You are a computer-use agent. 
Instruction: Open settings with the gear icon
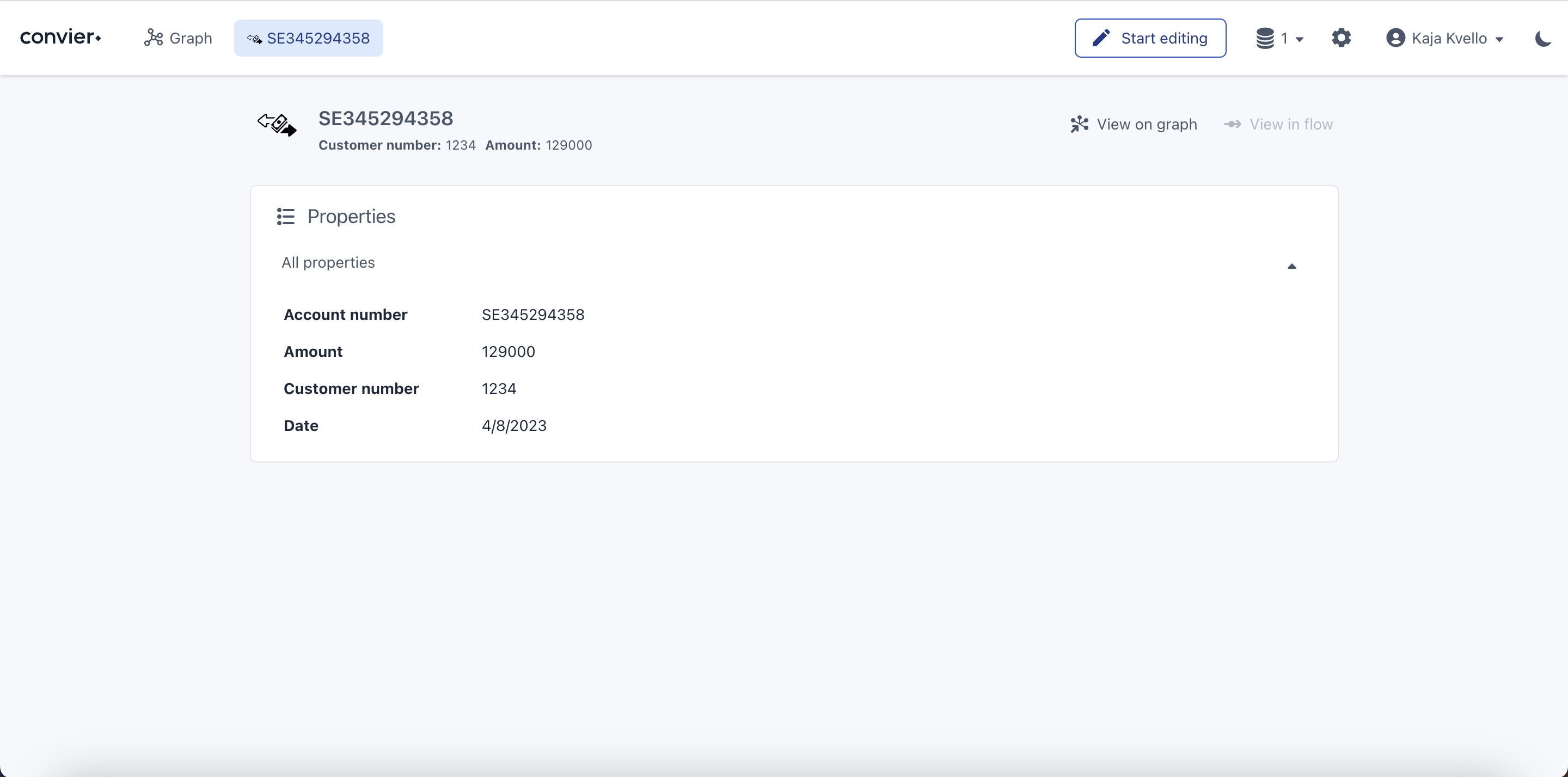[x=1341, y=38]
